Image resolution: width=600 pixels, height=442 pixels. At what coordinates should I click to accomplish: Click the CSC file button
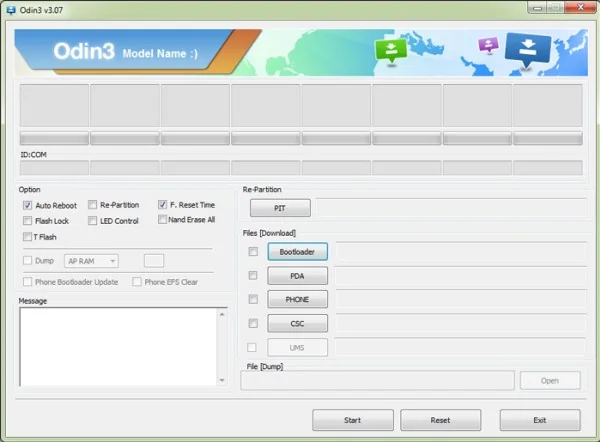pos(297,323)
